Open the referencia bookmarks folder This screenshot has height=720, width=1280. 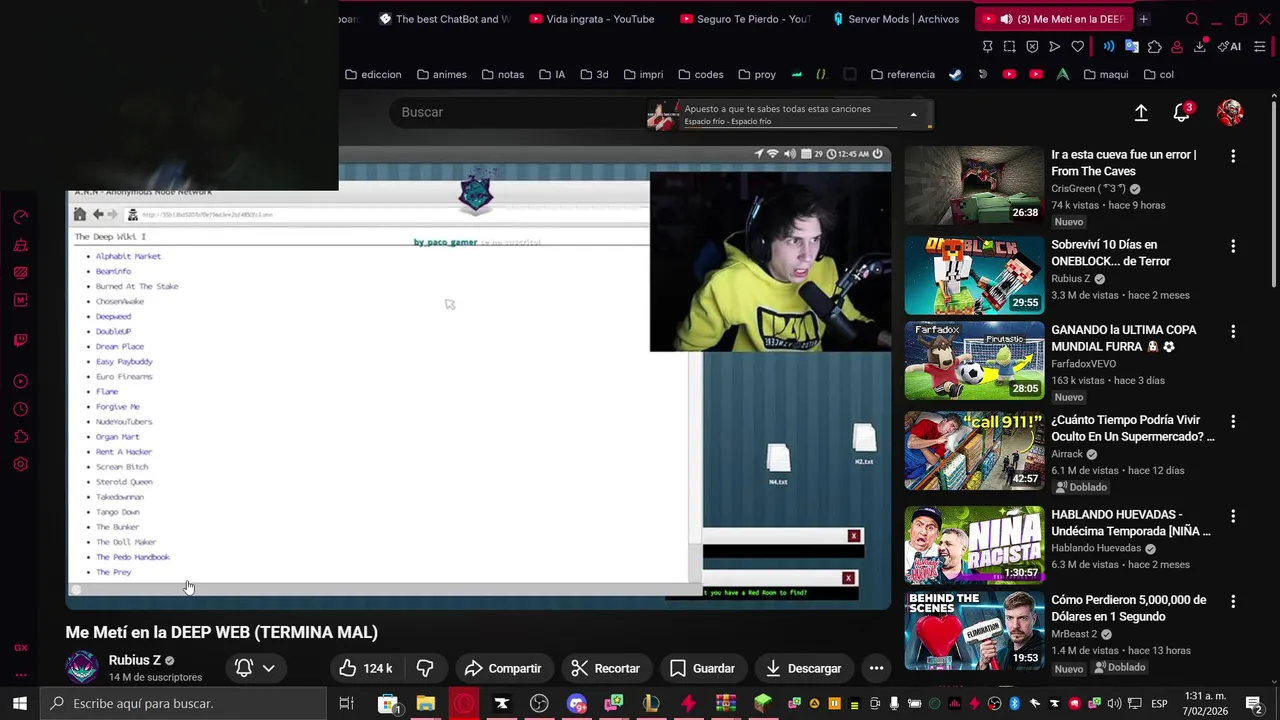(903, 74)
